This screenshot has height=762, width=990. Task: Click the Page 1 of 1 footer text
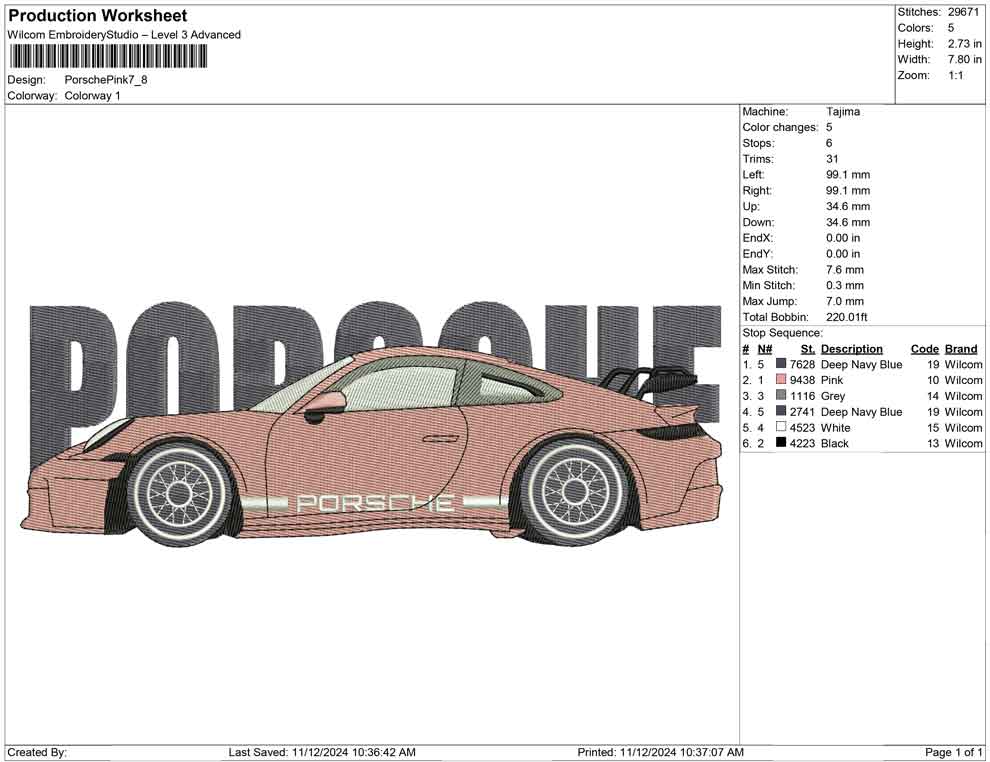952,752
